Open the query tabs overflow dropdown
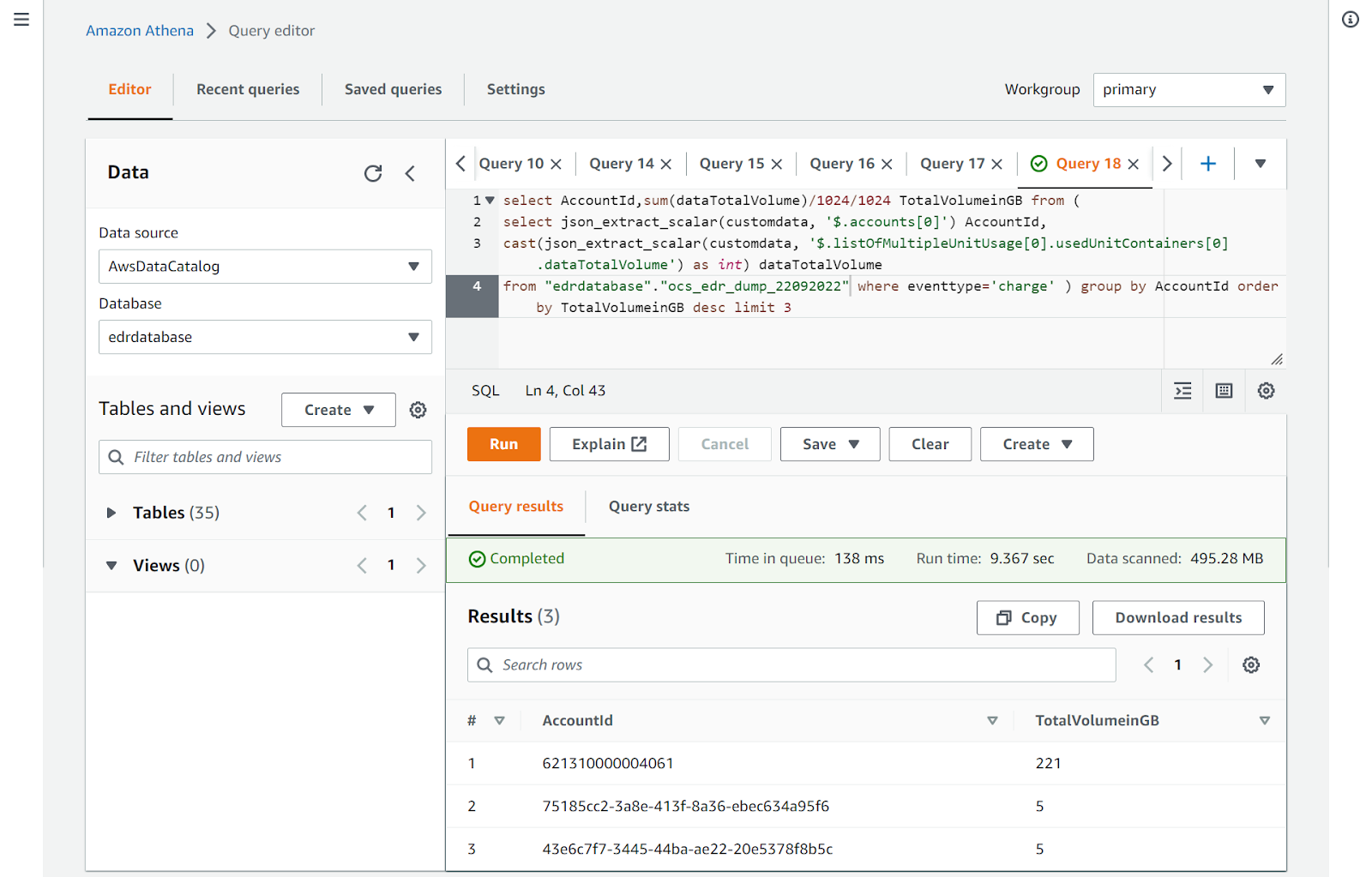Image resolution: width=1372 pixels, height=877 pixels. [1261, 164]
